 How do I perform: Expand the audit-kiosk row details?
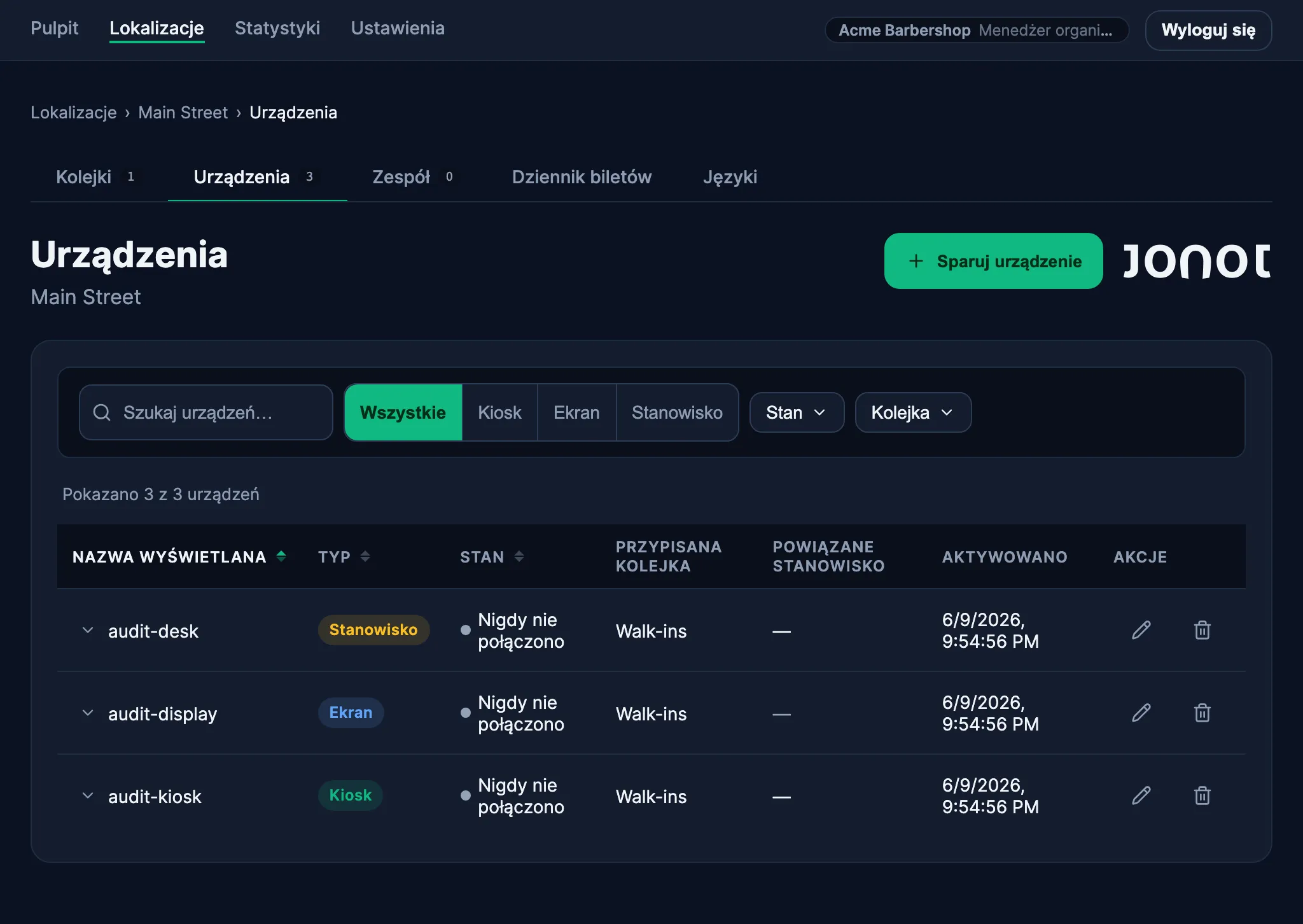[88, 796]
